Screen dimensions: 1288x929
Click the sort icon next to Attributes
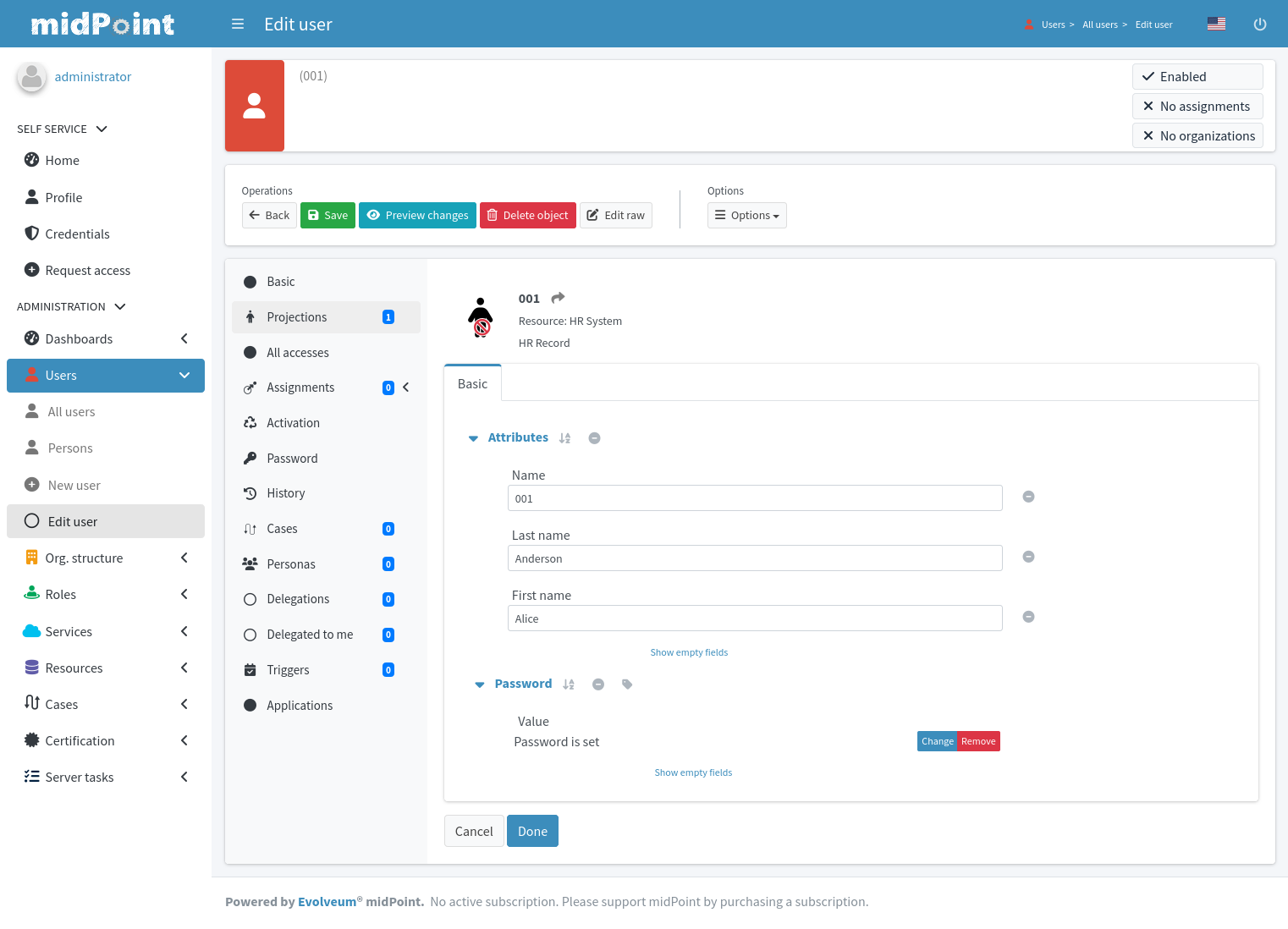pos(564,437)
